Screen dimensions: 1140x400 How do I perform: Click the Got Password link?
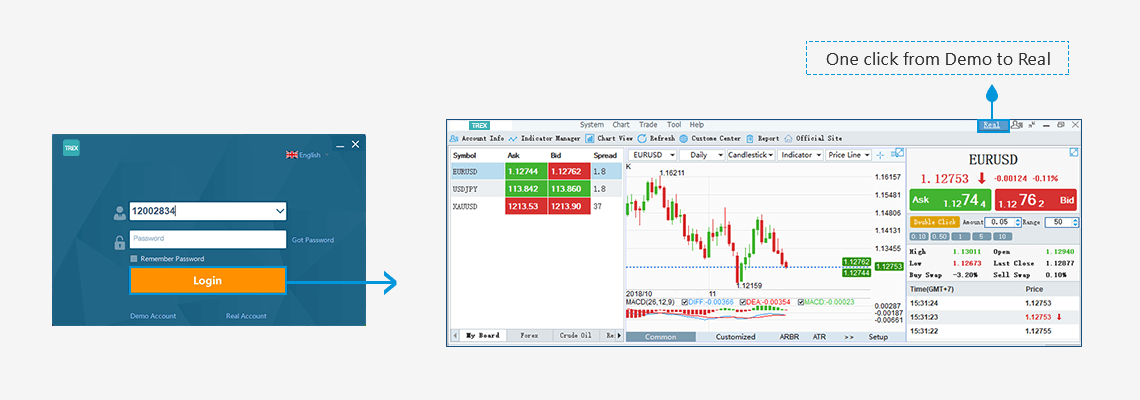[x=313, y=240]
